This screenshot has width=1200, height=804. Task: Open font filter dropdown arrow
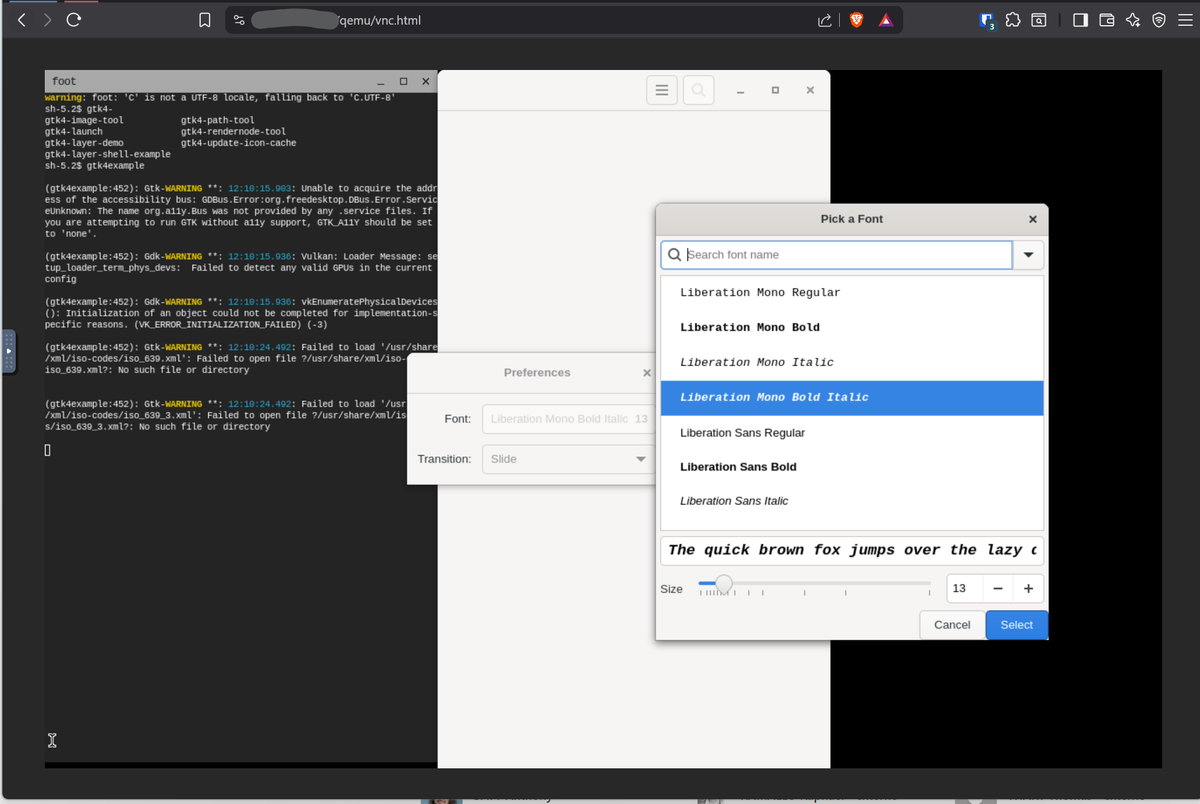[1028, 255]
